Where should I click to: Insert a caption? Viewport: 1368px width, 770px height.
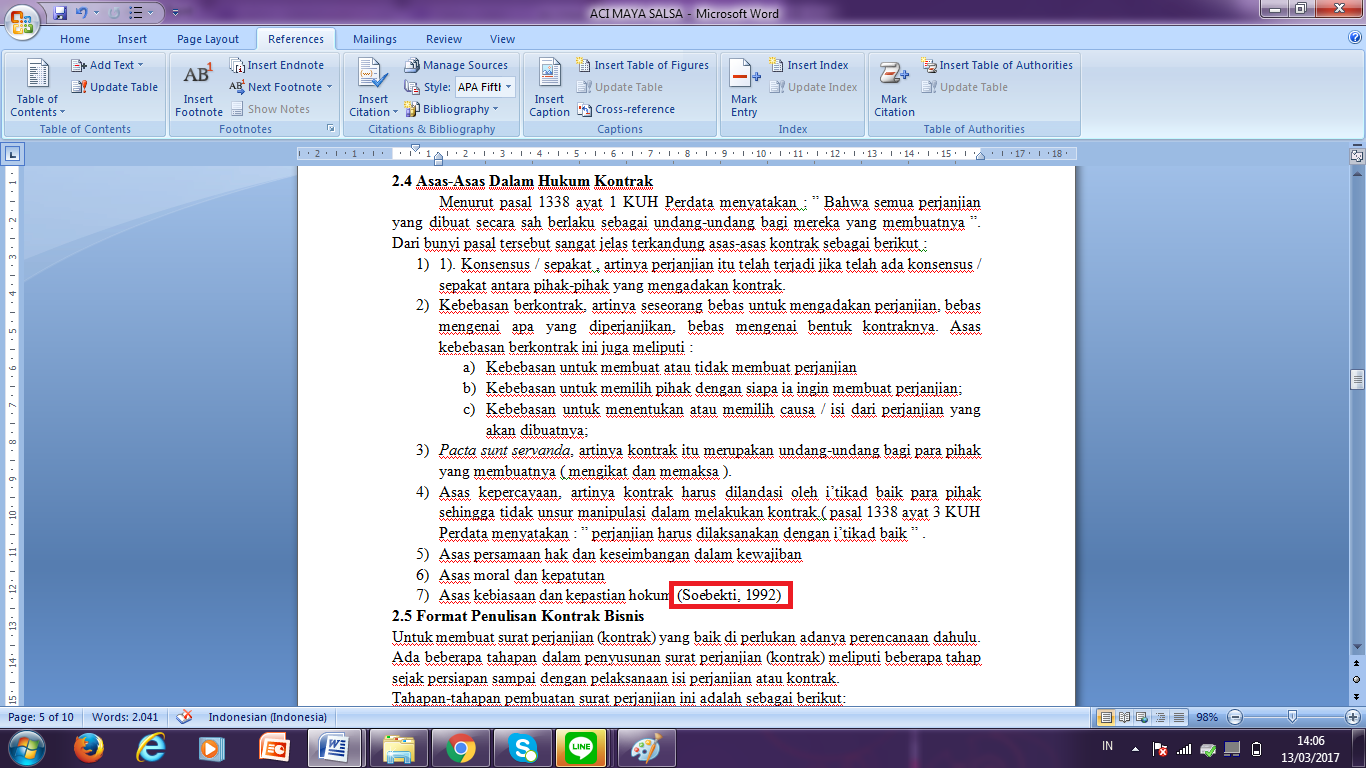(x=548, y=87)
